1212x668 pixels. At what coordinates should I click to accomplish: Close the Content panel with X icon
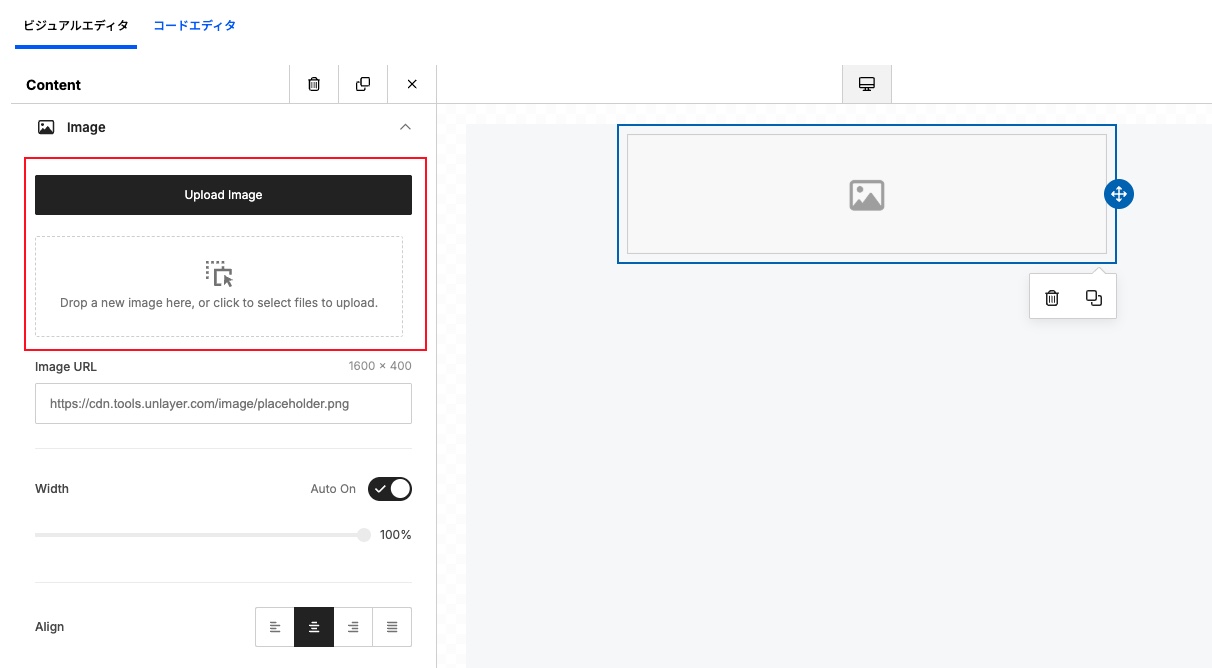(412, 84)
